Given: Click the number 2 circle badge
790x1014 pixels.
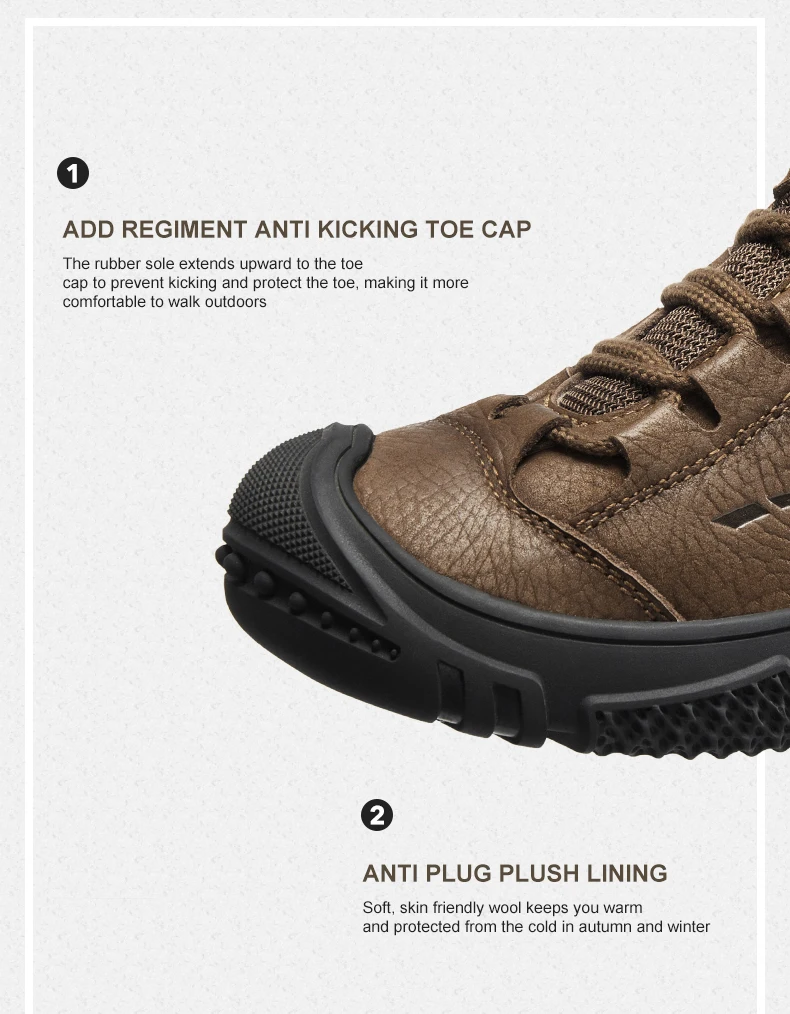Looking at the screenshot, I should (377, 815).
